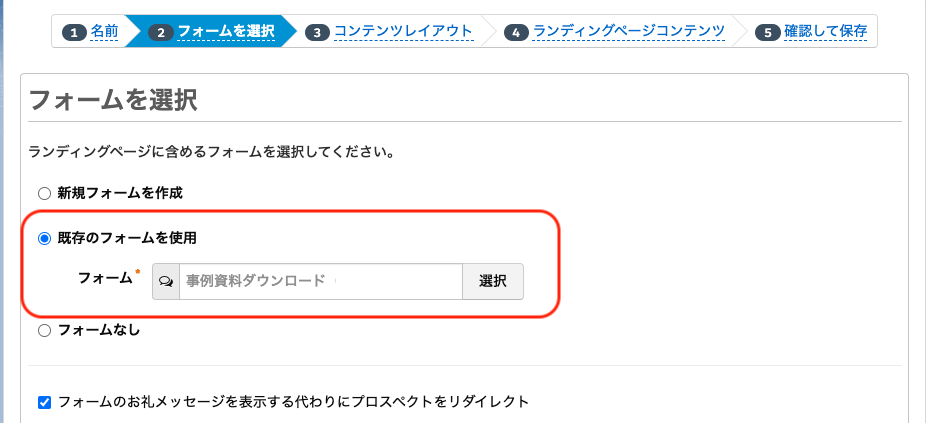
Task: Click the redirect checkbox label text
Action: pyautogui.click(x=293, y=403)
